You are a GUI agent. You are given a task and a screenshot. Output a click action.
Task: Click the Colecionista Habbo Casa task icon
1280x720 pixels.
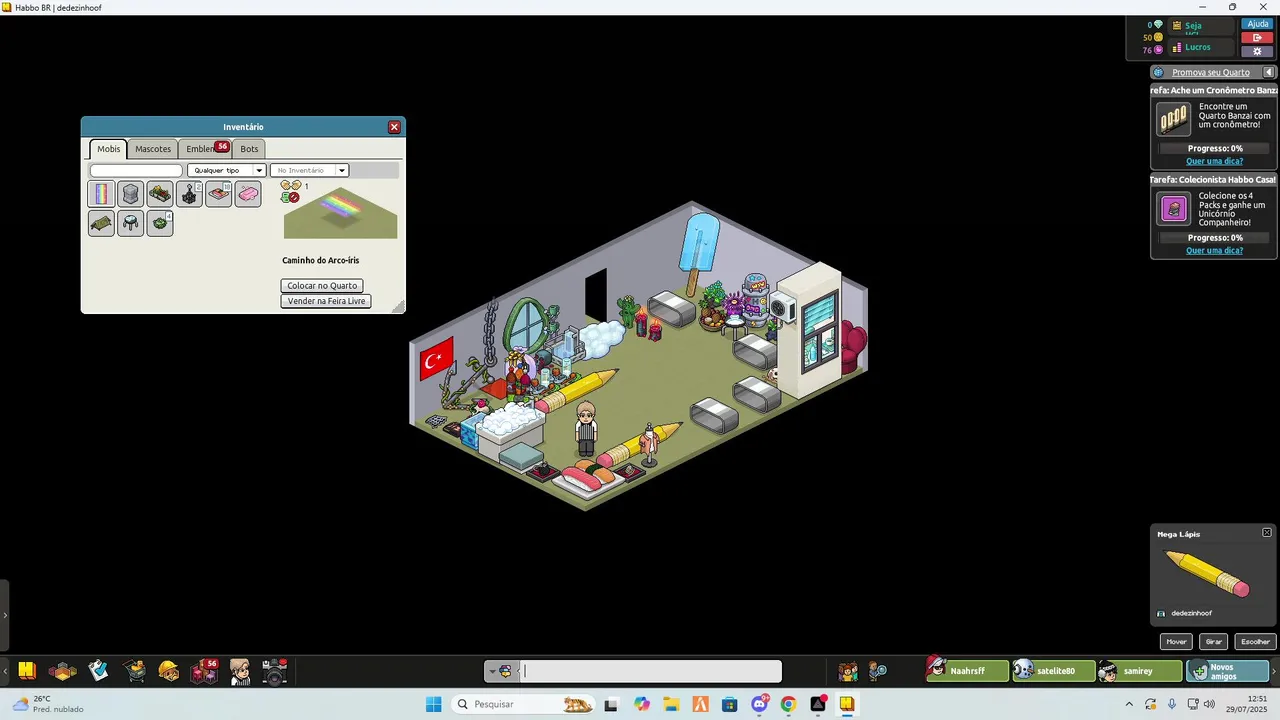pyautogui.click(x=1173, y=209)
